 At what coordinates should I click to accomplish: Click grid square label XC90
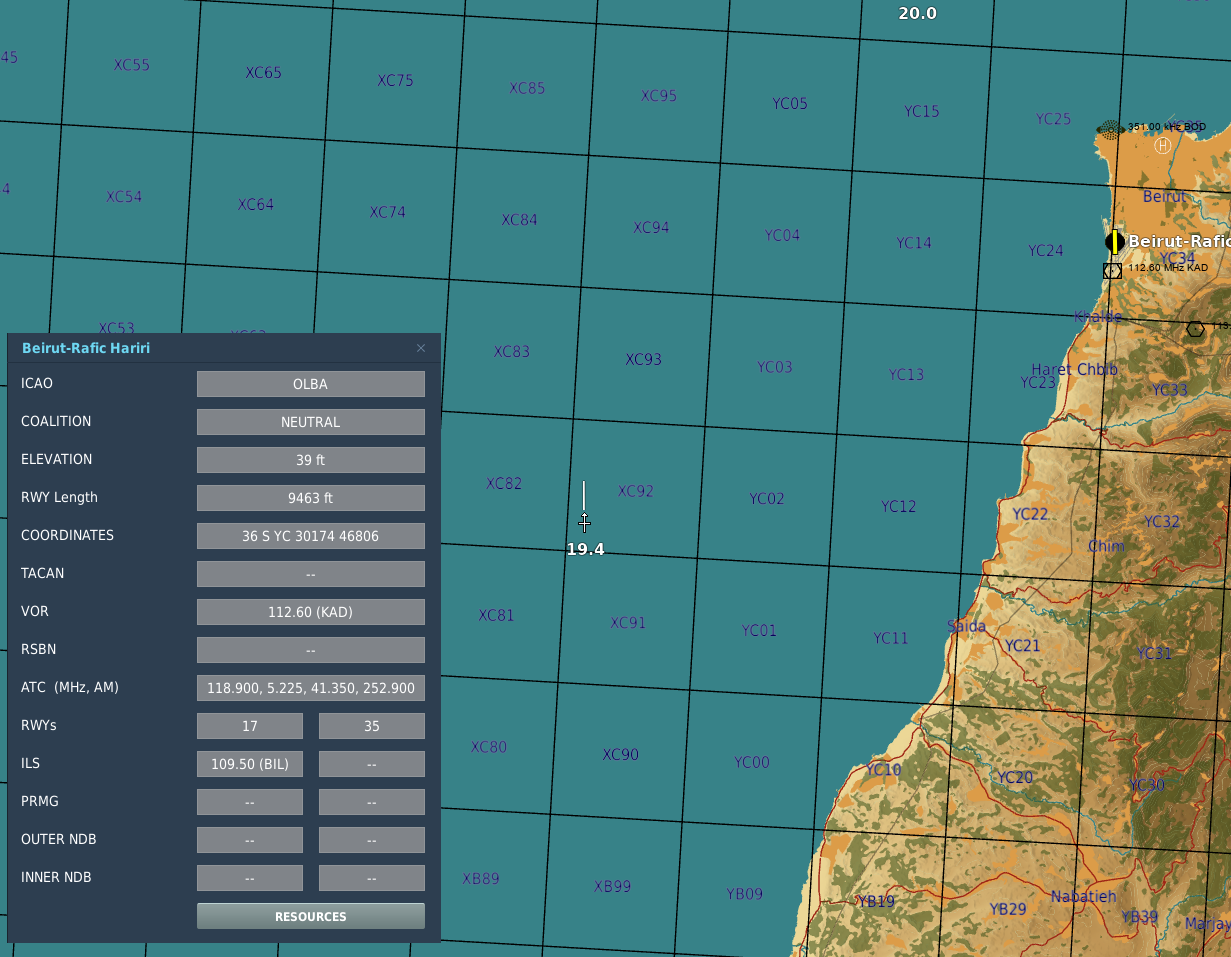(x=620, y=754)
